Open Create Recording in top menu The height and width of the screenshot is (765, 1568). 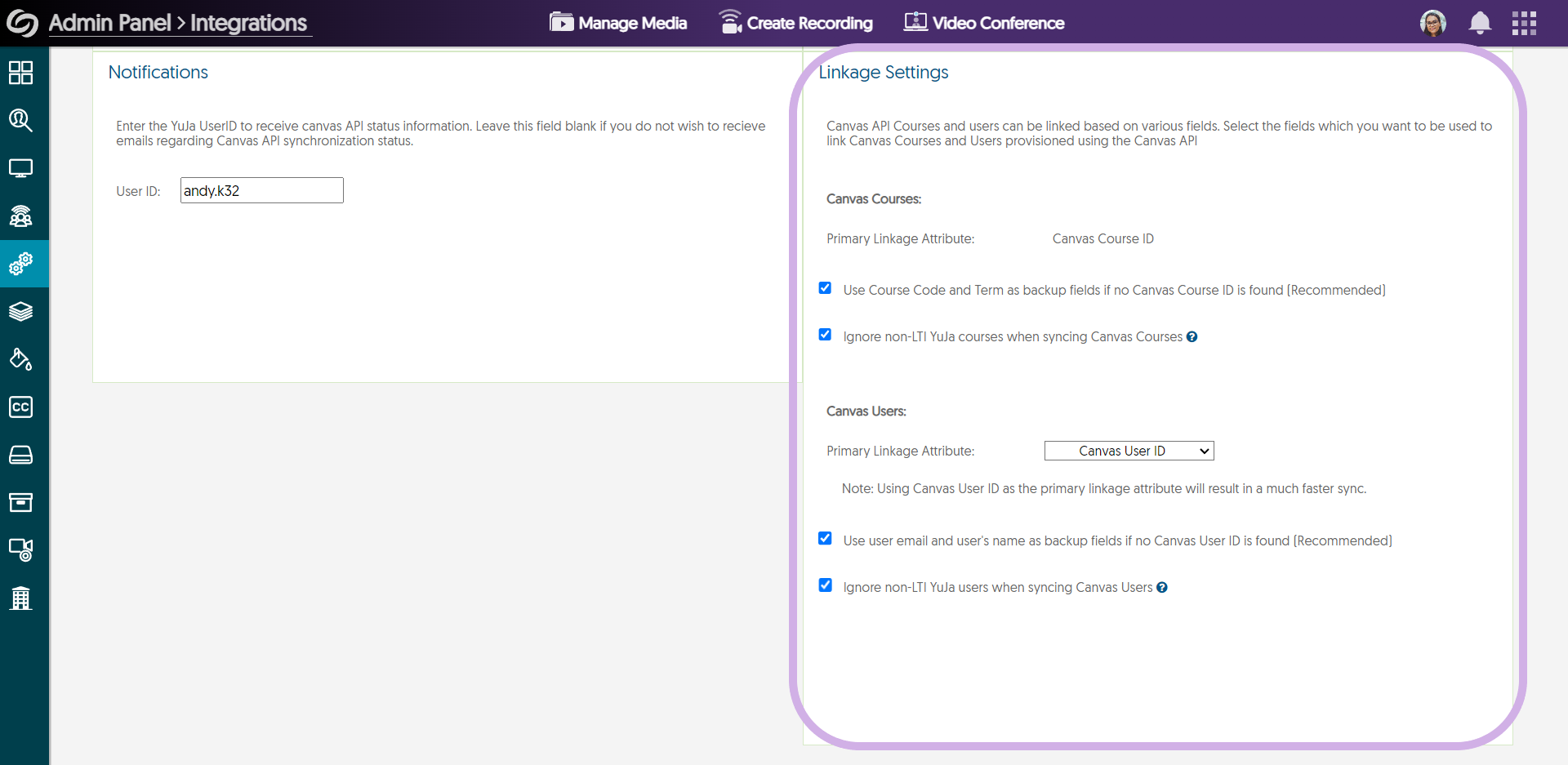795,23
